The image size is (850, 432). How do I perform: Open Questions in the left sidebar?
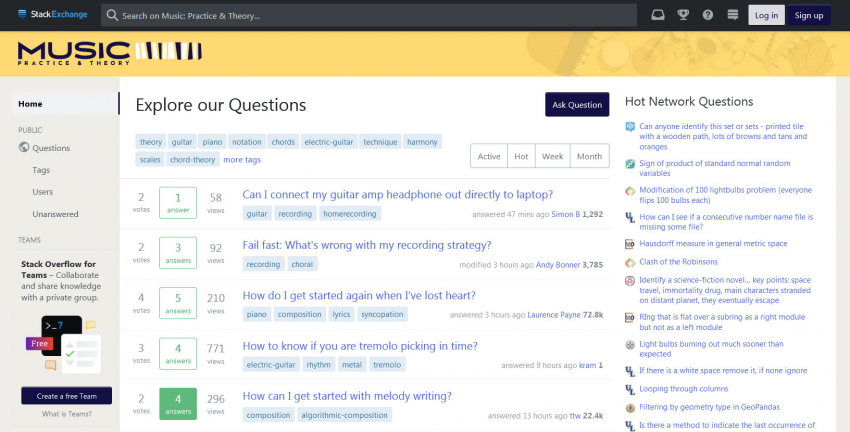tap(51, 148)
